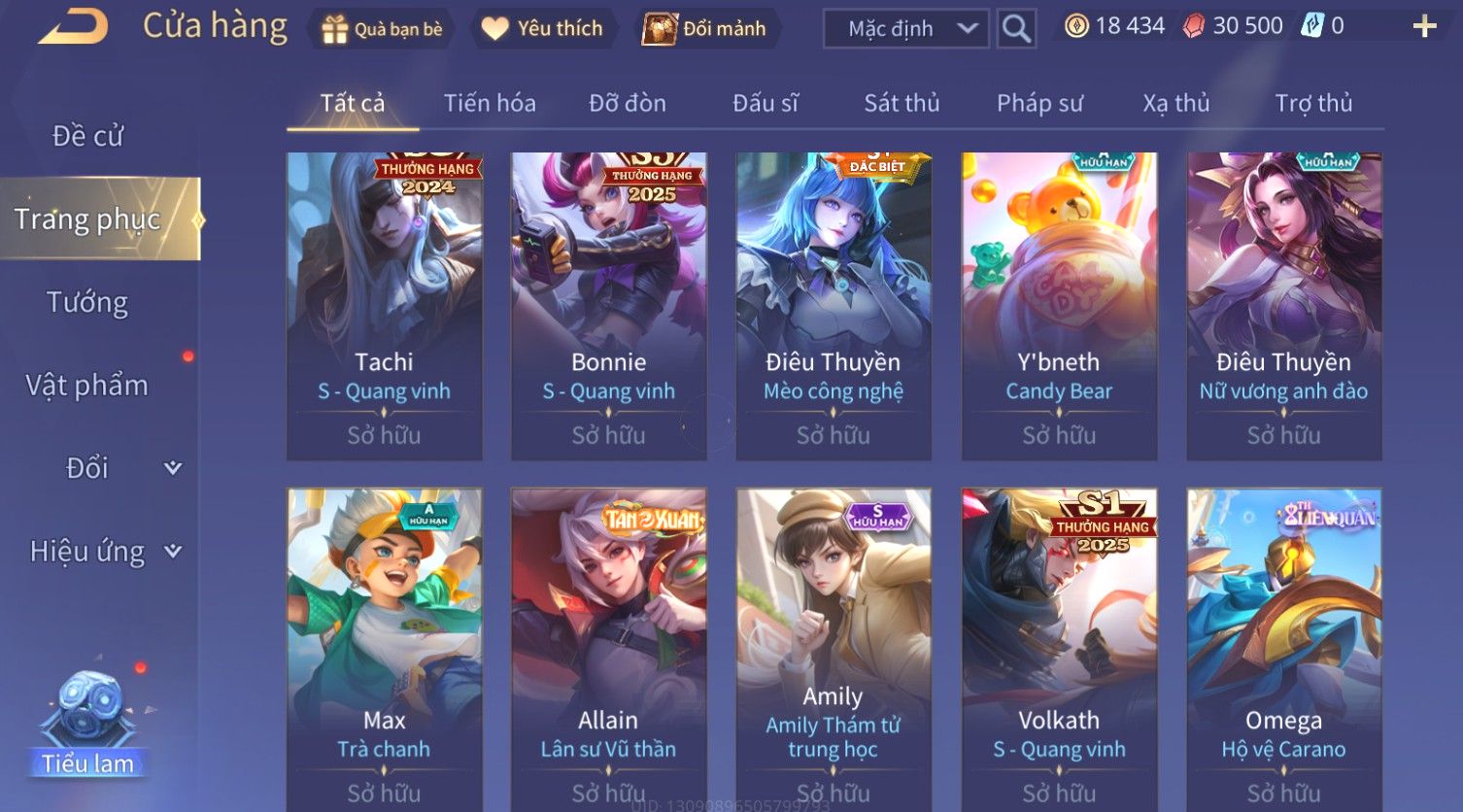Select the Tachi S - Quang vinh skin
The width and height of the screenshot is (1463, 812).
coord(385,306)
